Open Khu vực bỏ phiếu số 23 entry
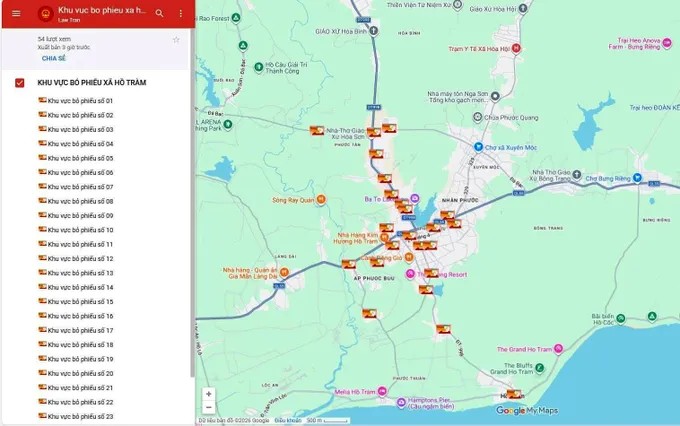This screenshot has width=680, height=426. tap(80, 416)
